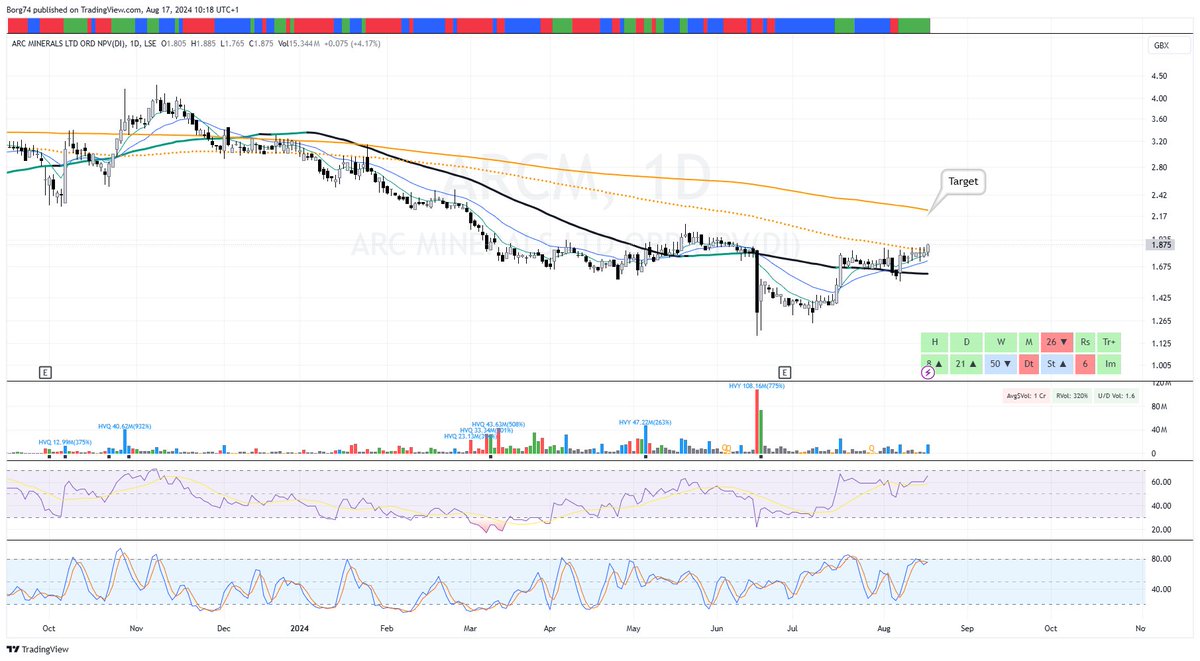Click the 4.50 price axis label
The height and width of the screenshot is (661, 1200).
point(1160,76)
